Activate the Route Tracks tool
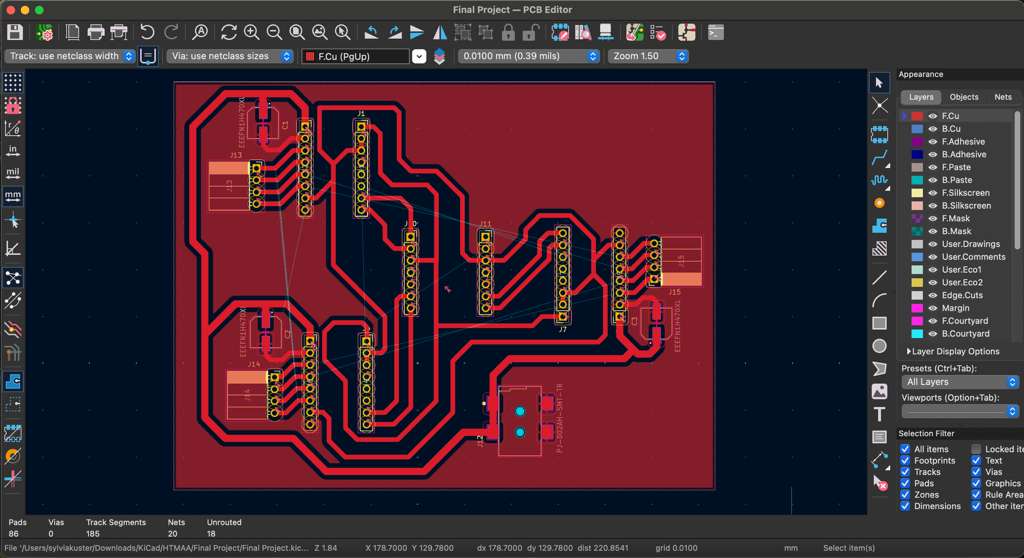The image size is (1024, 558). [879, 157]
